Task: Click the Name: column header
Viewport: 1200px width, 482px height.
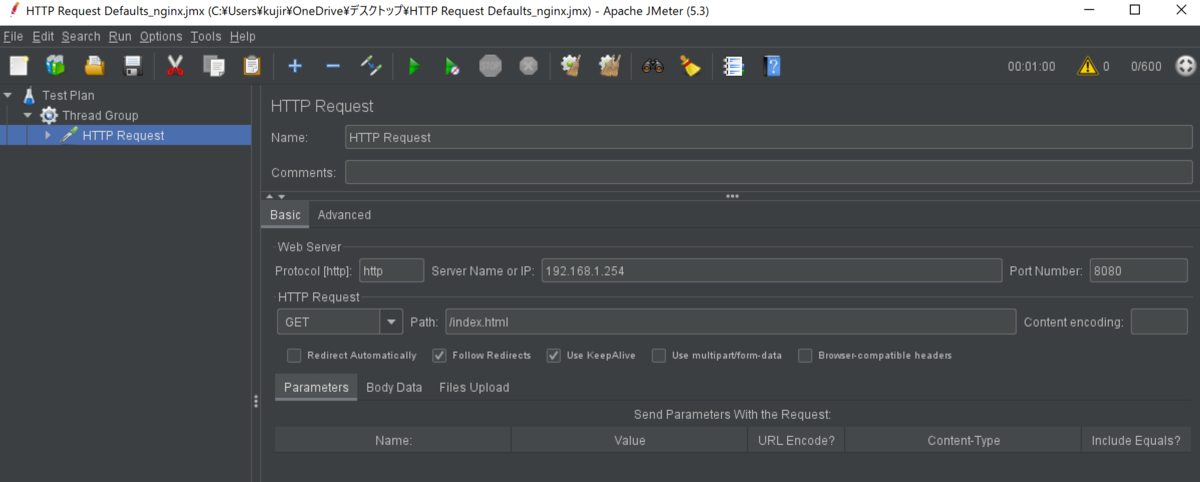Action: click(393, 440)
